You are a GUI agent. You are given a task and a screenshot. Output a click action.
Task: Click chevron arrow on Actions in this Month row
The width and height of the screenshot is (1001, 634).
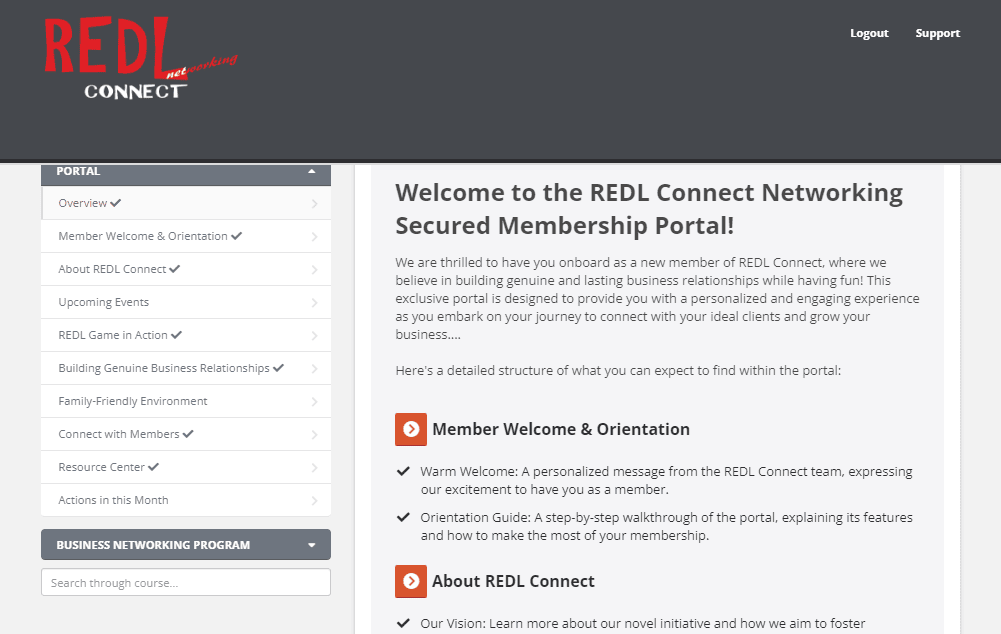coord(315,501)
